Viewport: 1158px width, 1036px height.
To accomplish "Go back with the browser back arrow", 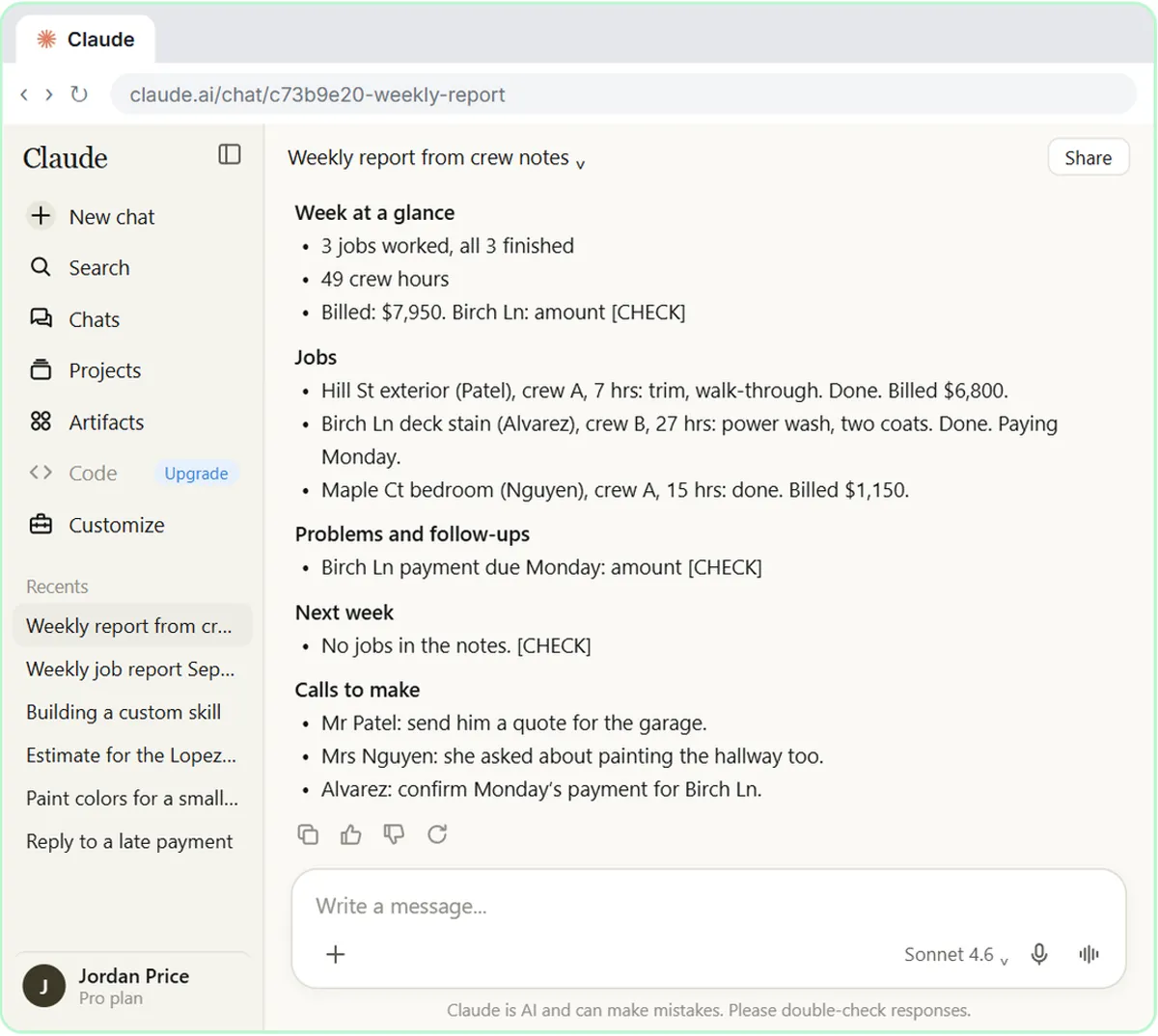I will 24,95.
